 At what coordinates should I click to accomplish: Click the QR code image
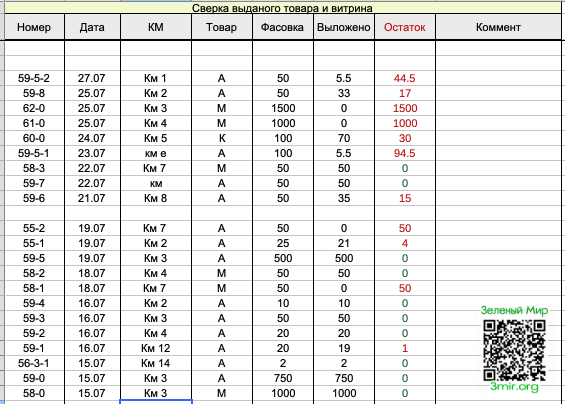tap(514, 350)
